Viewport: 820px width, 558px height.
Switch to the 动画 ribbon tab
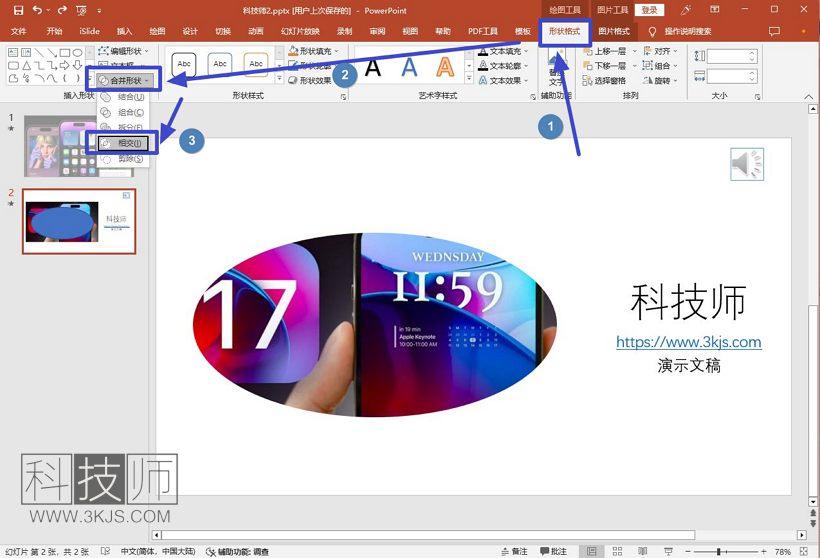pyautogui.click(x=256, y=31)
